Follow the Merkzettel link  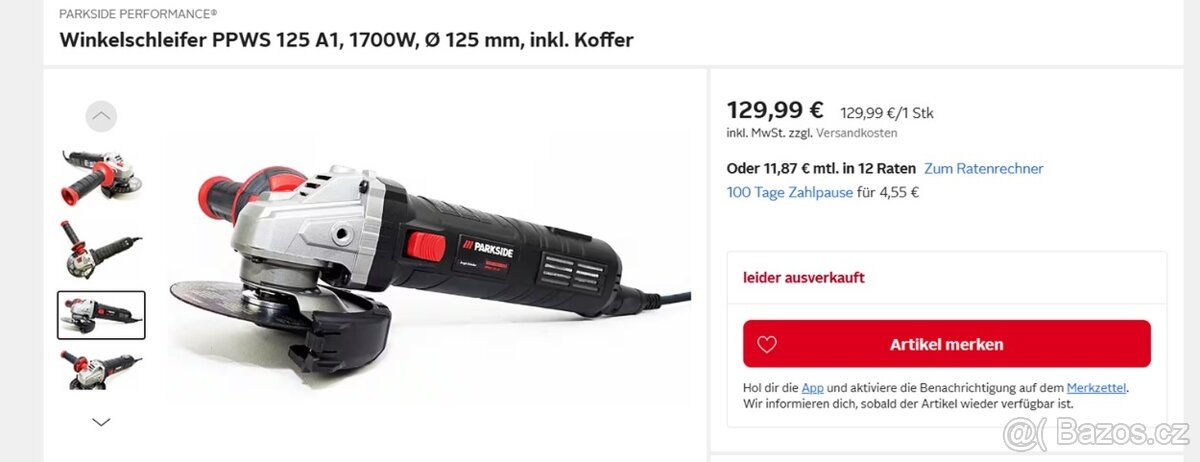click(1103, 388)
